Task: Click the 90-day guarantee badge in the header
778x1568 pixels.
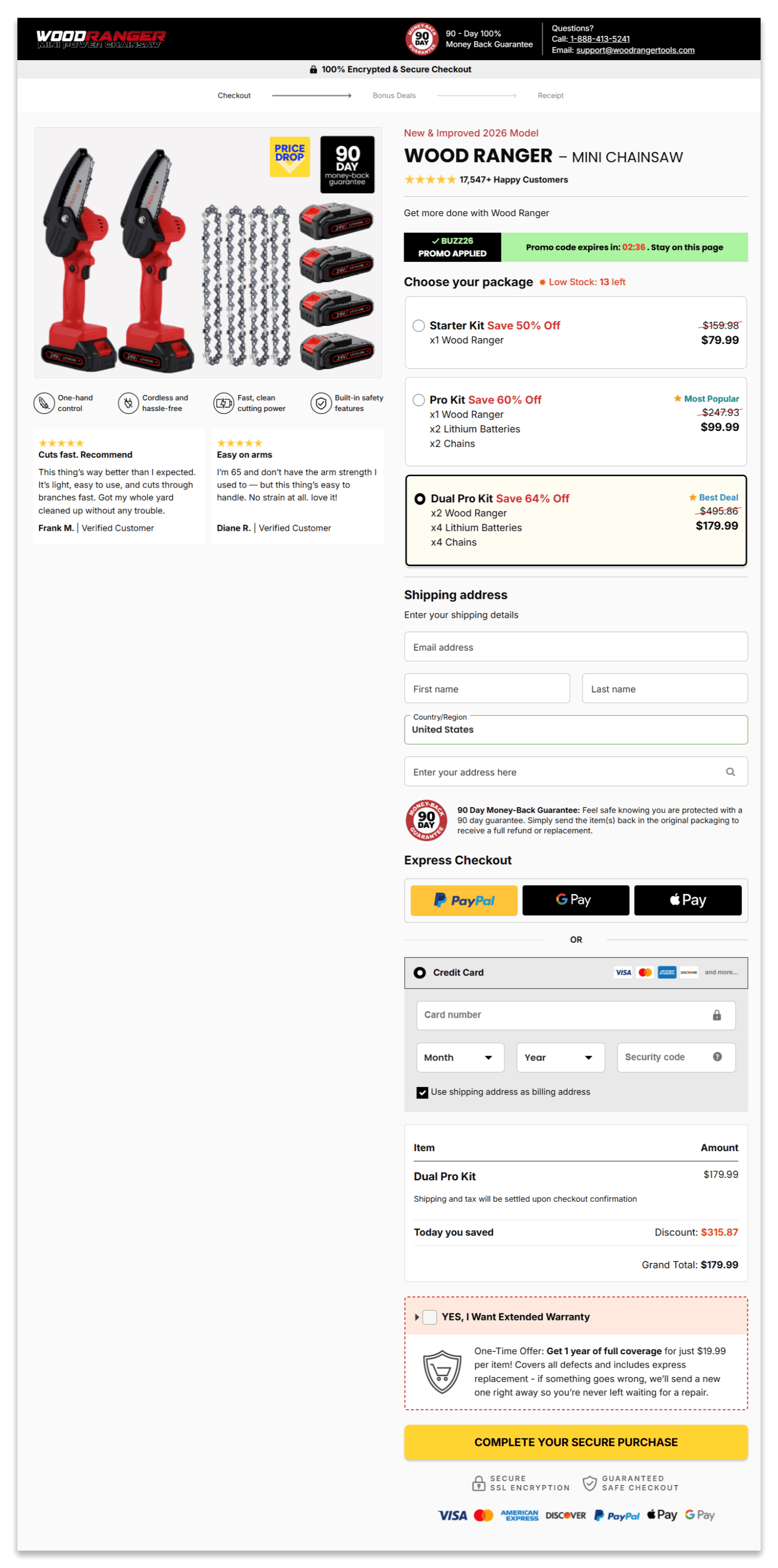Action: [421, 39]
